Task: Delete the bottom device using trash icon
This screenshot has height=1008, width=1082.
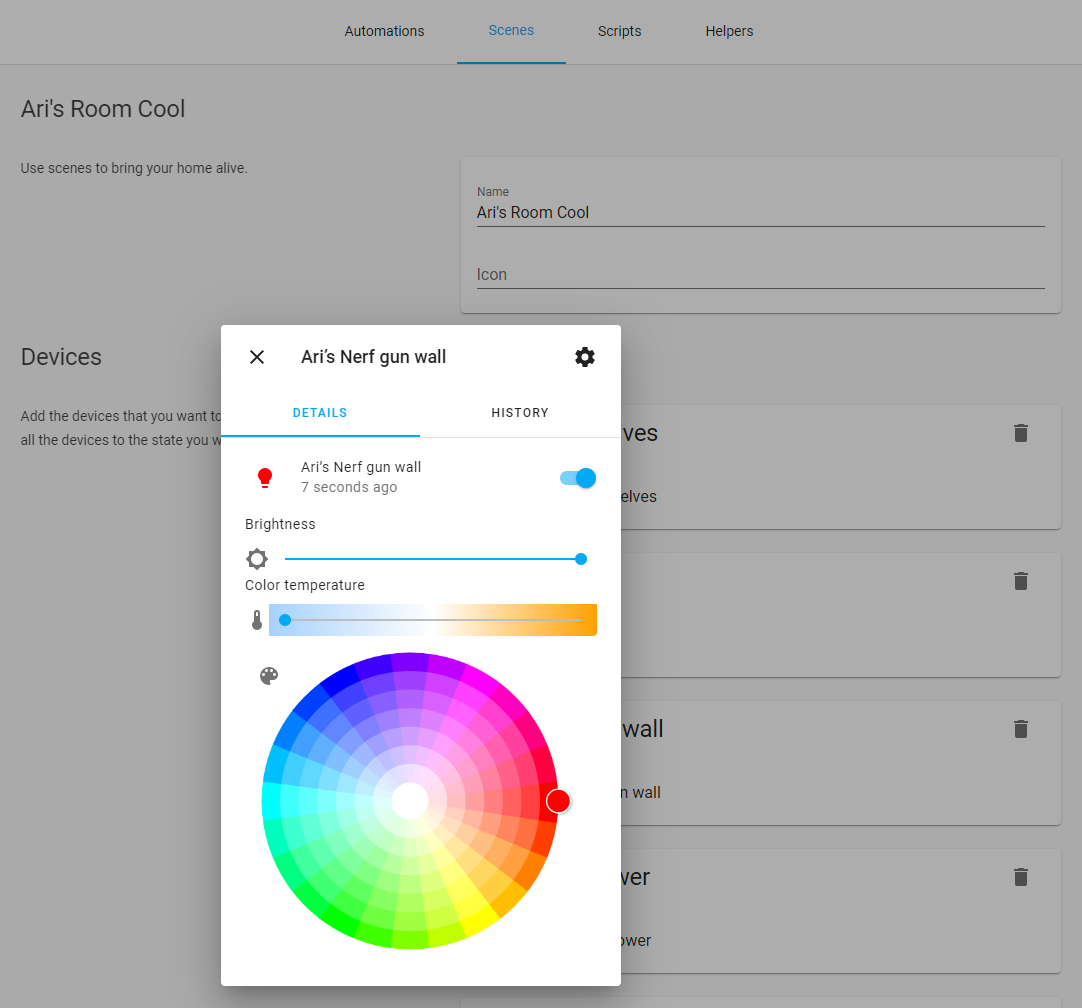Action: [x=1020, y=877]
